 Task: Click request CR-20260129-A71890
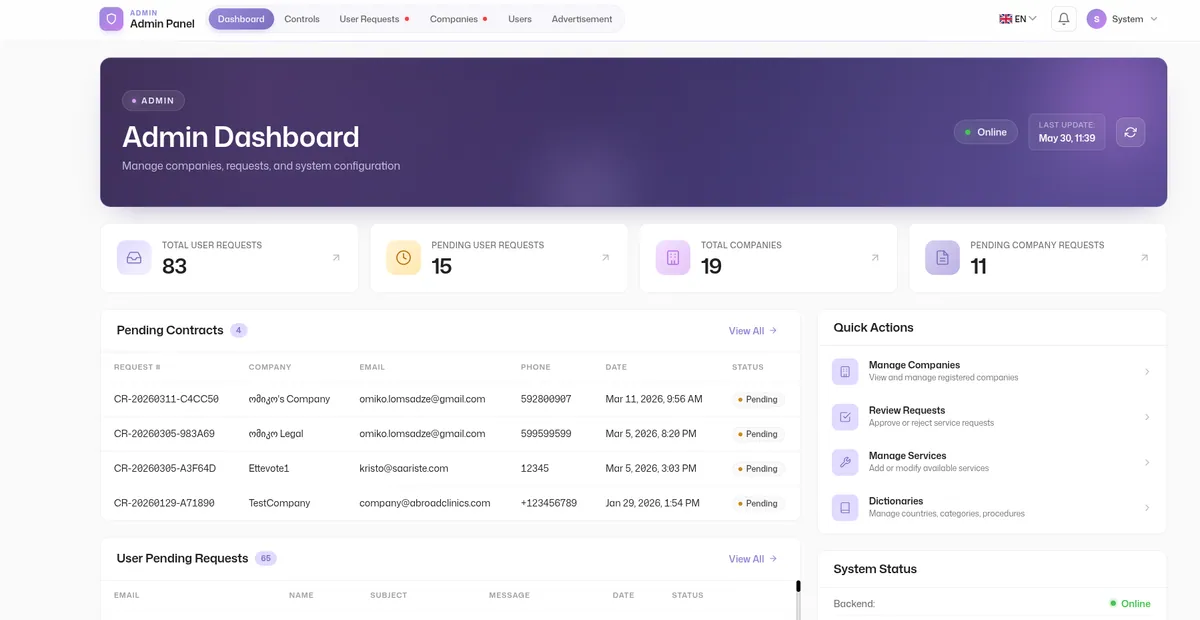(164, 503)
